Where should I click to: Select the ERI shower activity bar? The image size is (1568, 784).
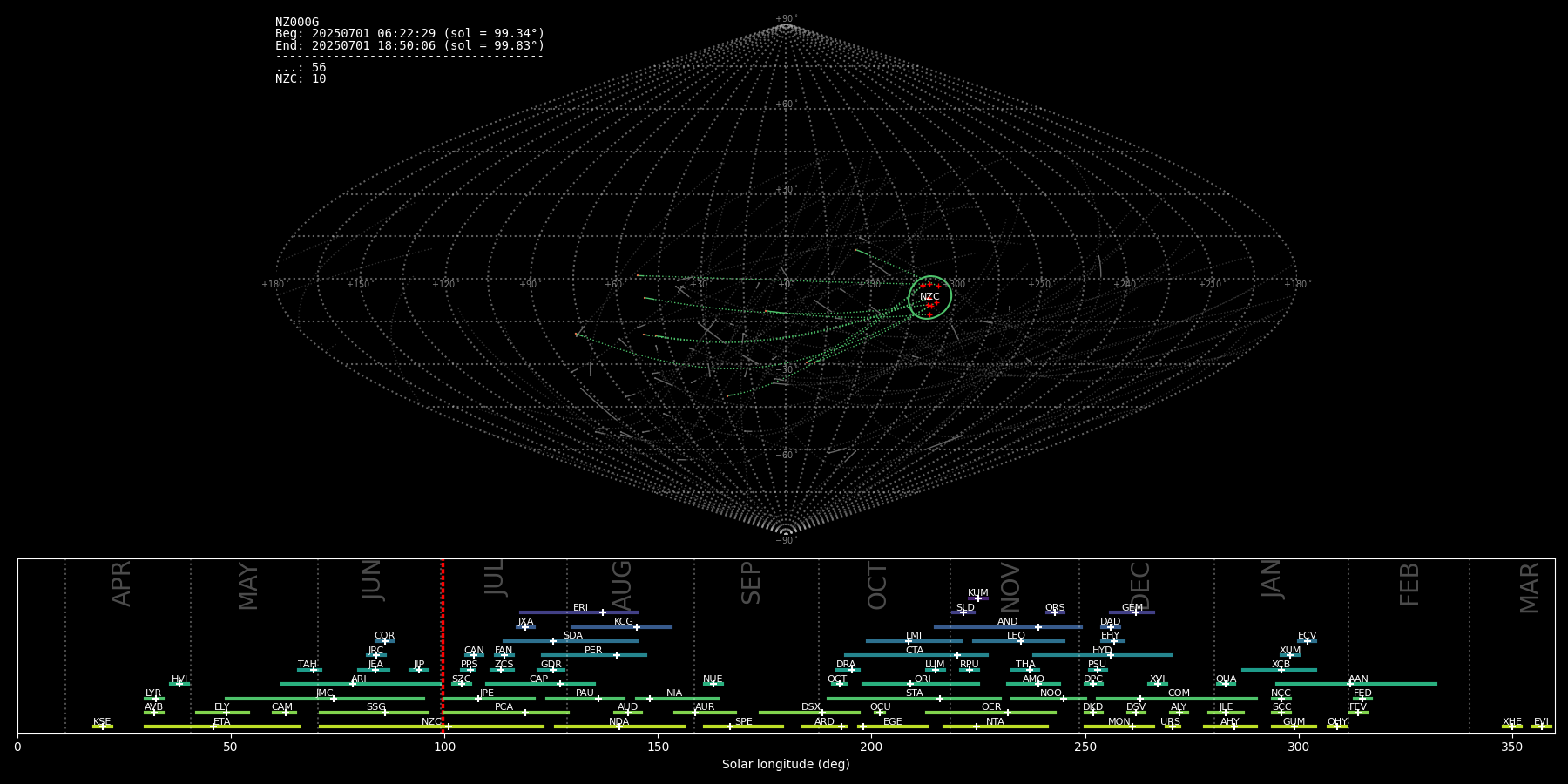coord(578,612)
